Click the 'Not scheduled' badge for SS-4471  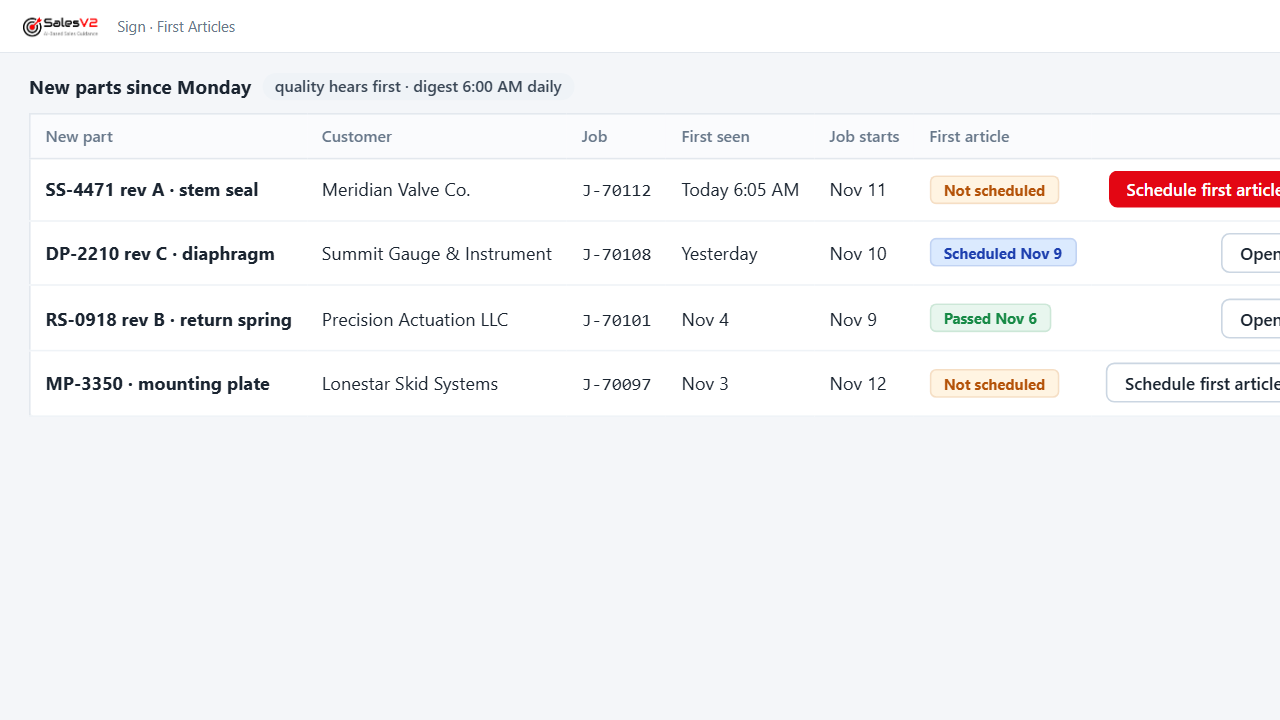coord(994,190)
